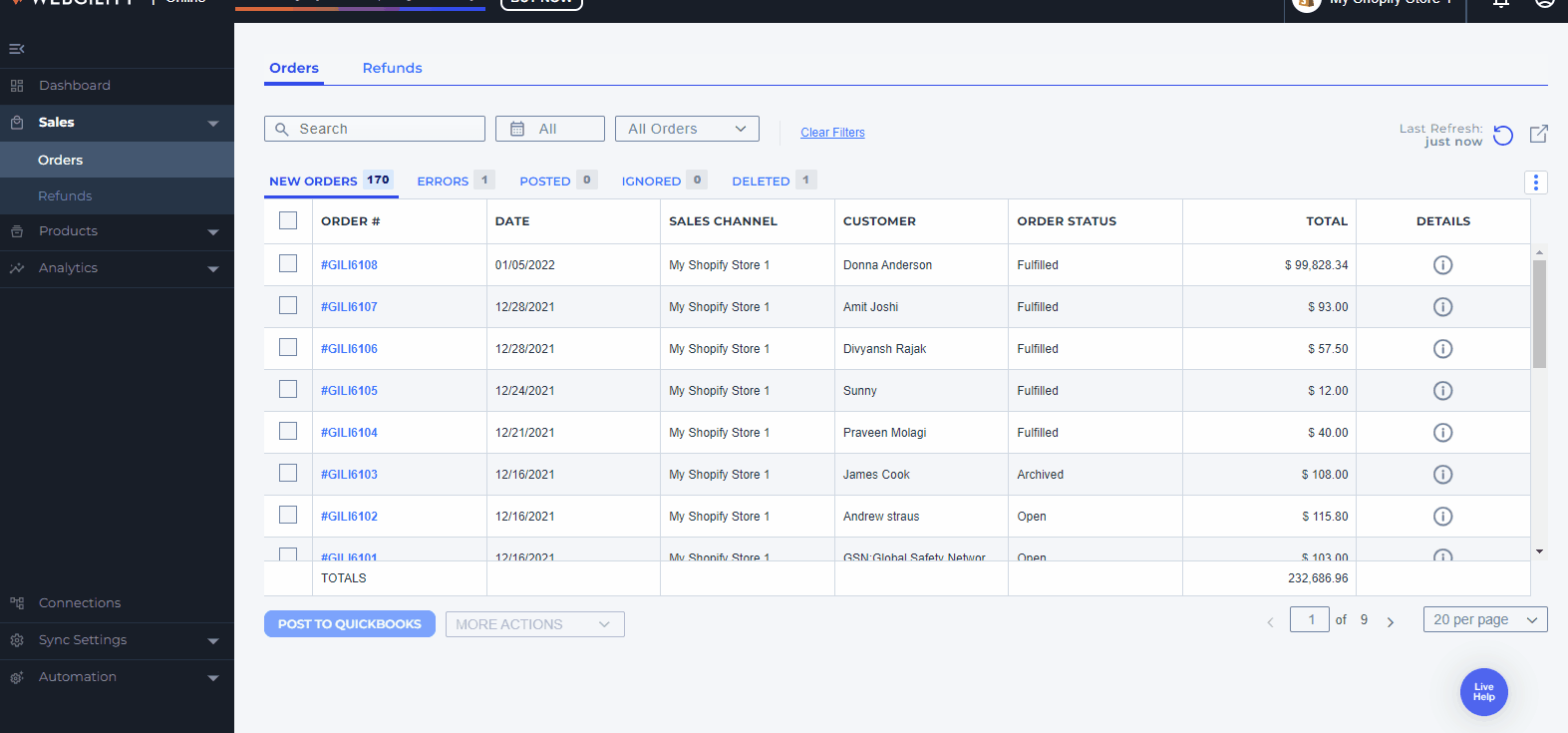Image resolution: width=1568 pixels, height=733 pixels.
Task: Open the Errors orders tab
Action: (443, 181)
